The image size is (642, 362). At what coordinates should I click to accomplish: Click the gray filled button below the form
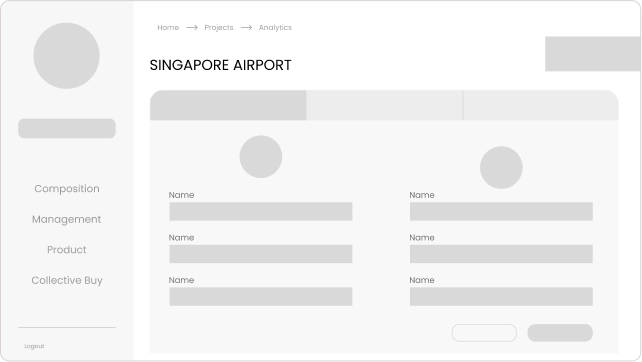560,333
